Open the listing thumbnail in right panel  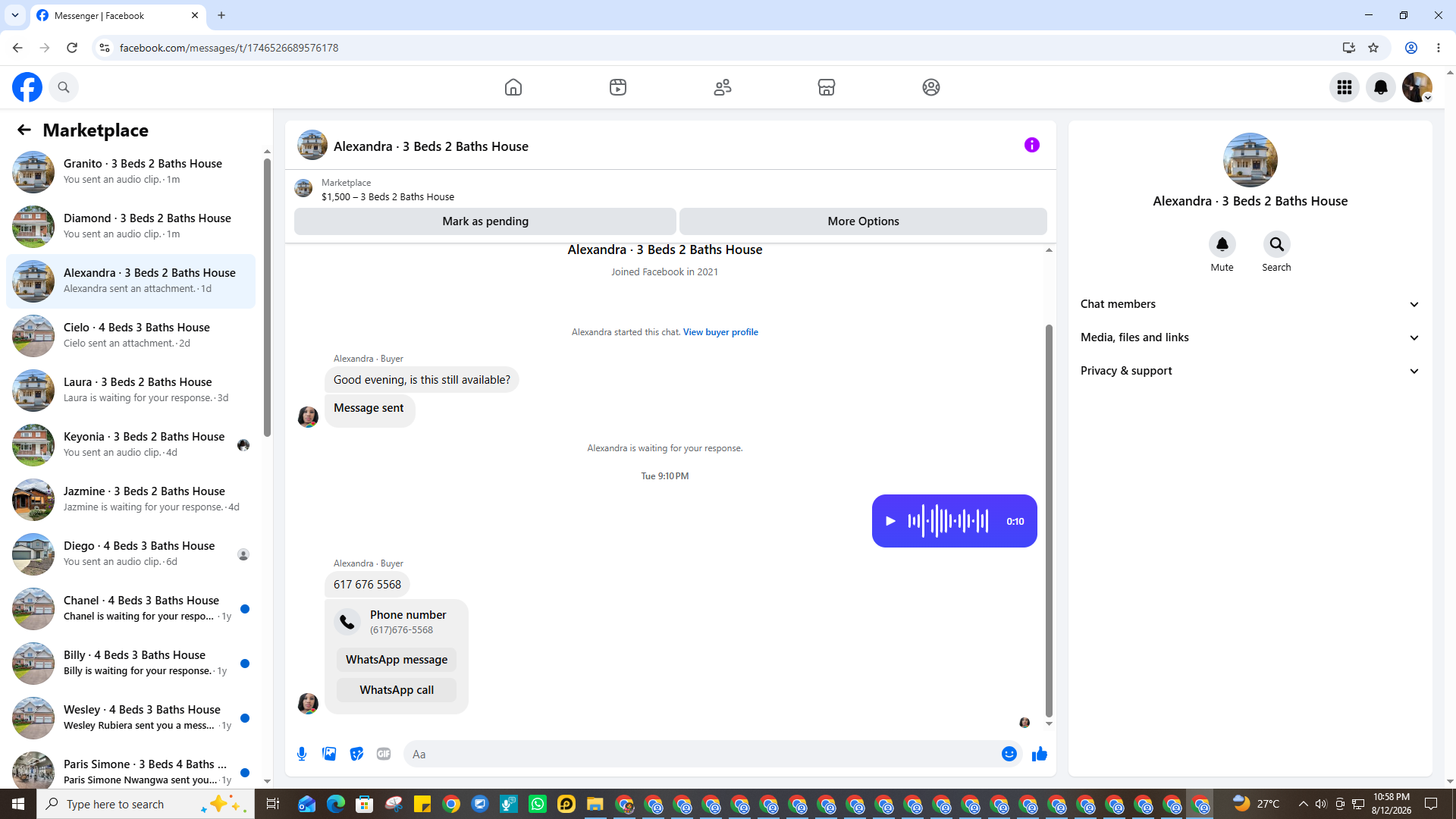click(x=1250, y=160)
